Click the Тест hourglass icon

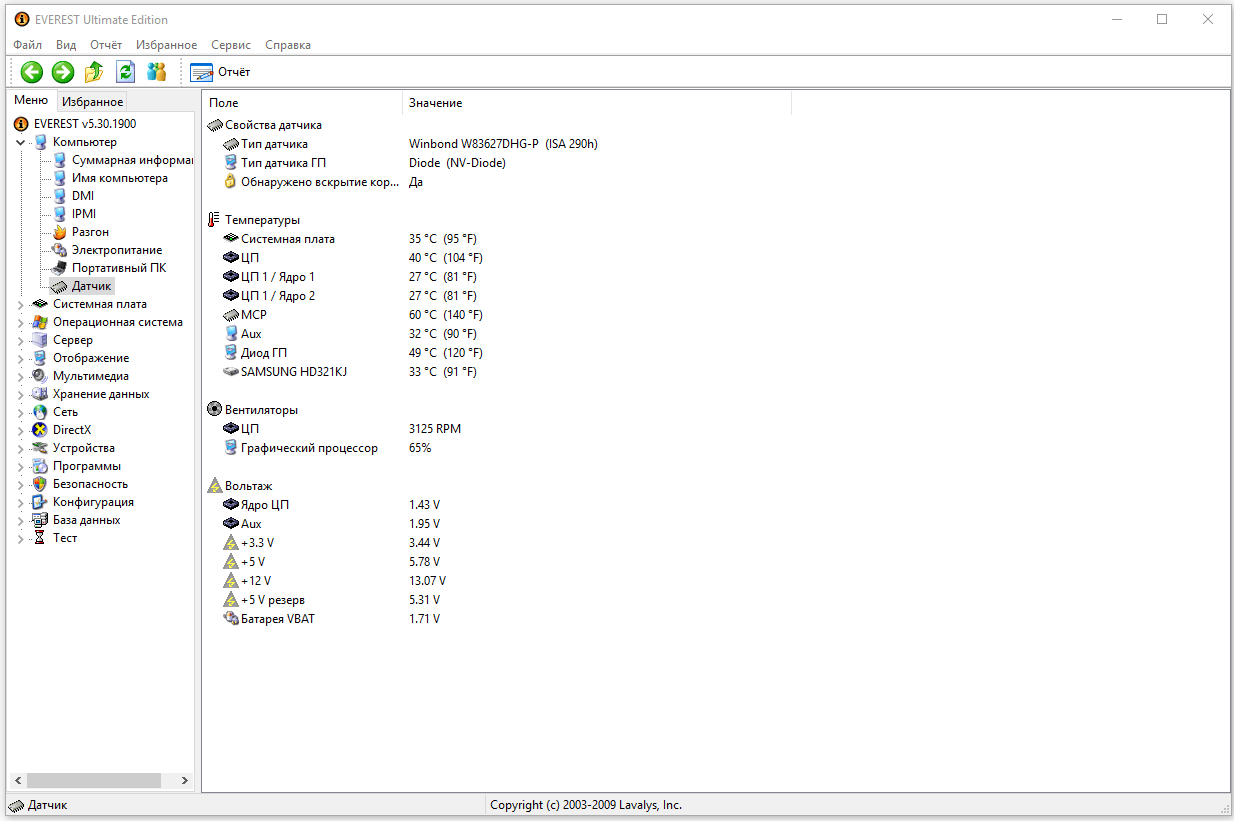coord(40,538)
